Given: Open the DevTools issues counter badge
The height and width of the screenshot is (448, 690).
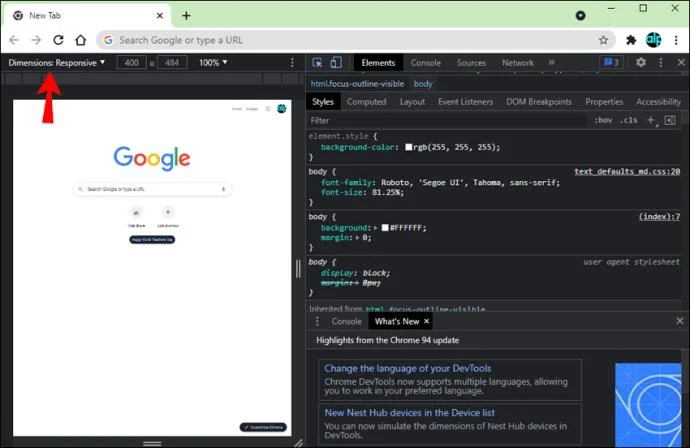Looking at the screenshot, I should (x=612, y=62).
